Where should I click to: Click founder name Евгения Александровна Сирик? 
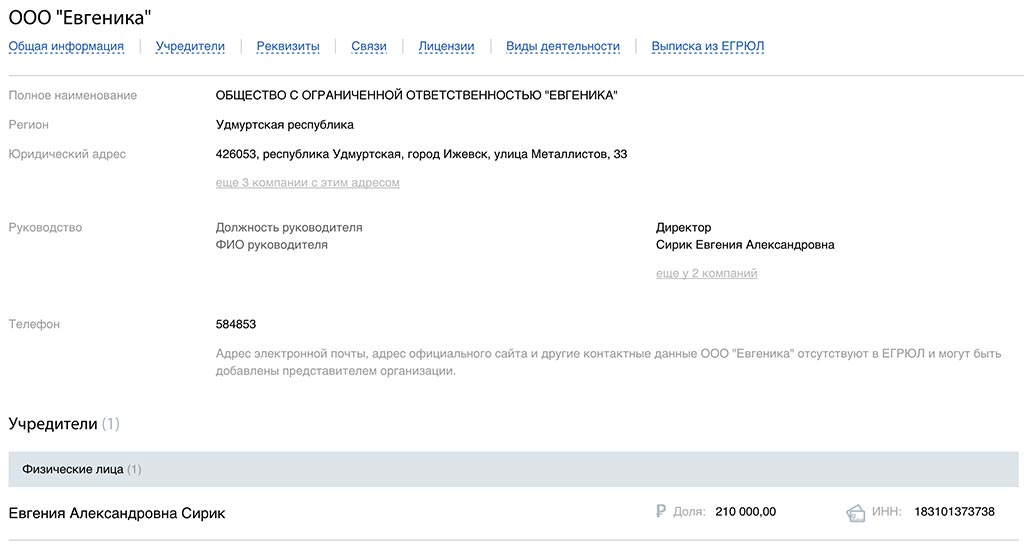click(x=117, y=513)
